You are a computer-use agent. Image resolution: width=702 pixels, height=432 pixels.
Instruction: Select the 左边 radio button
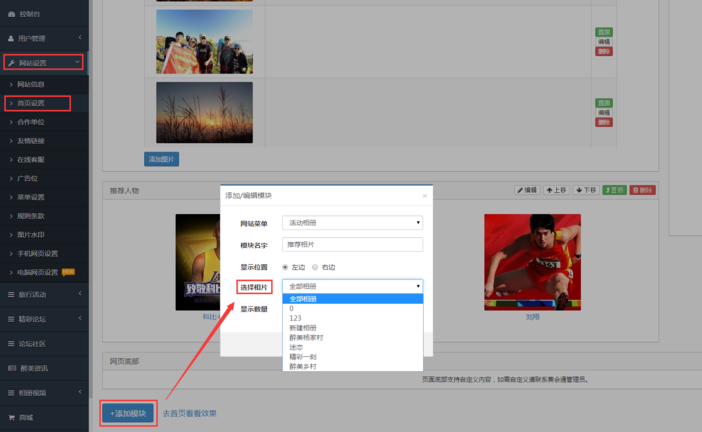coord(285,267)
